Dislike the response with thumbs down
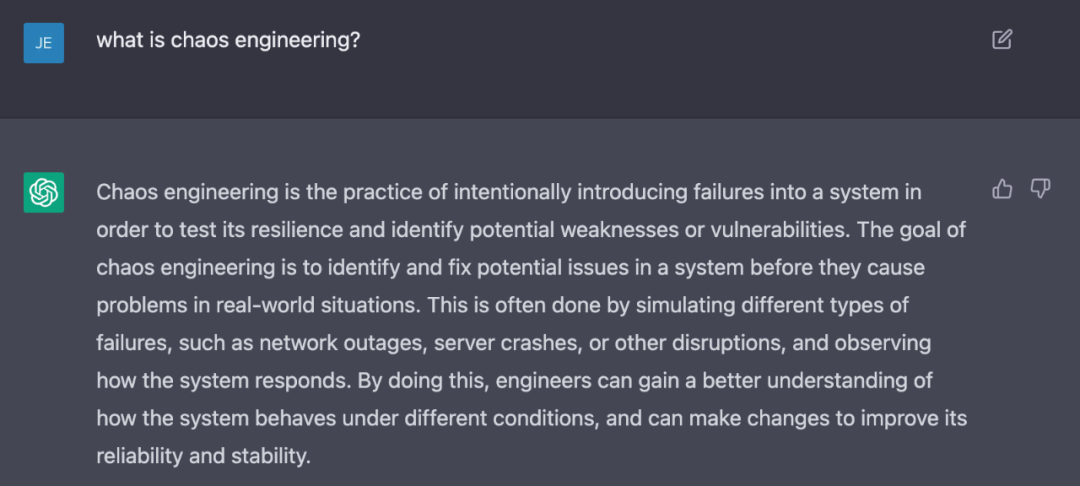Image resolution: width=1080 pixels, height=486 pixels. (x=1041, y=189)
